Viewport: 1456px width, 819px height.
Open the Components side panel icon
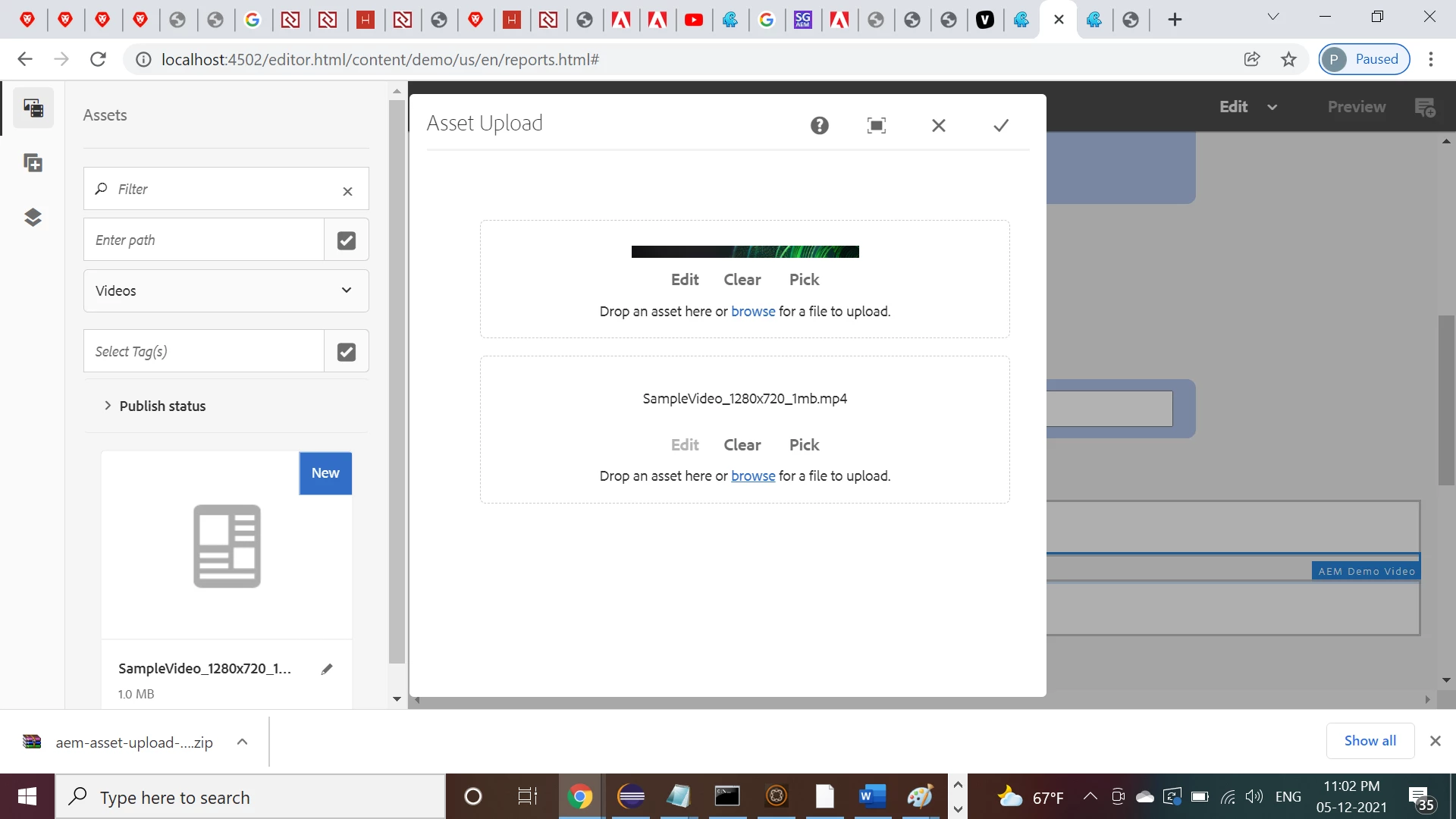coord(33,163)
